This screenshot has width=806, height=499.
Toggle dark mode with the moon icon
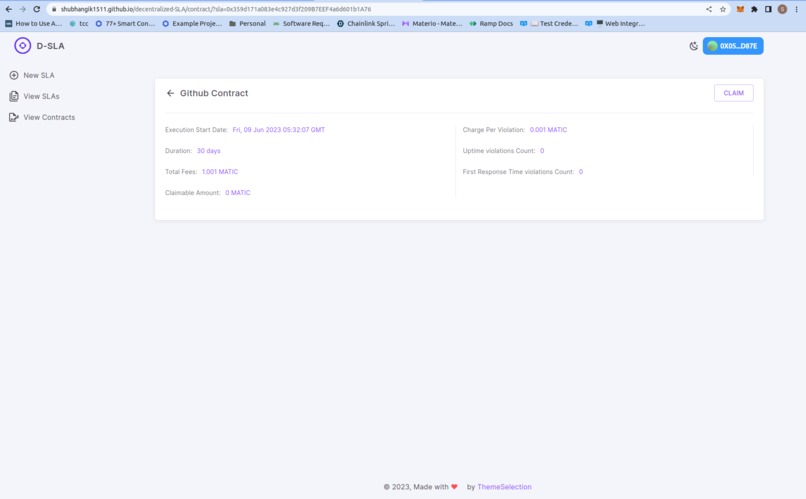click(693, 46)
